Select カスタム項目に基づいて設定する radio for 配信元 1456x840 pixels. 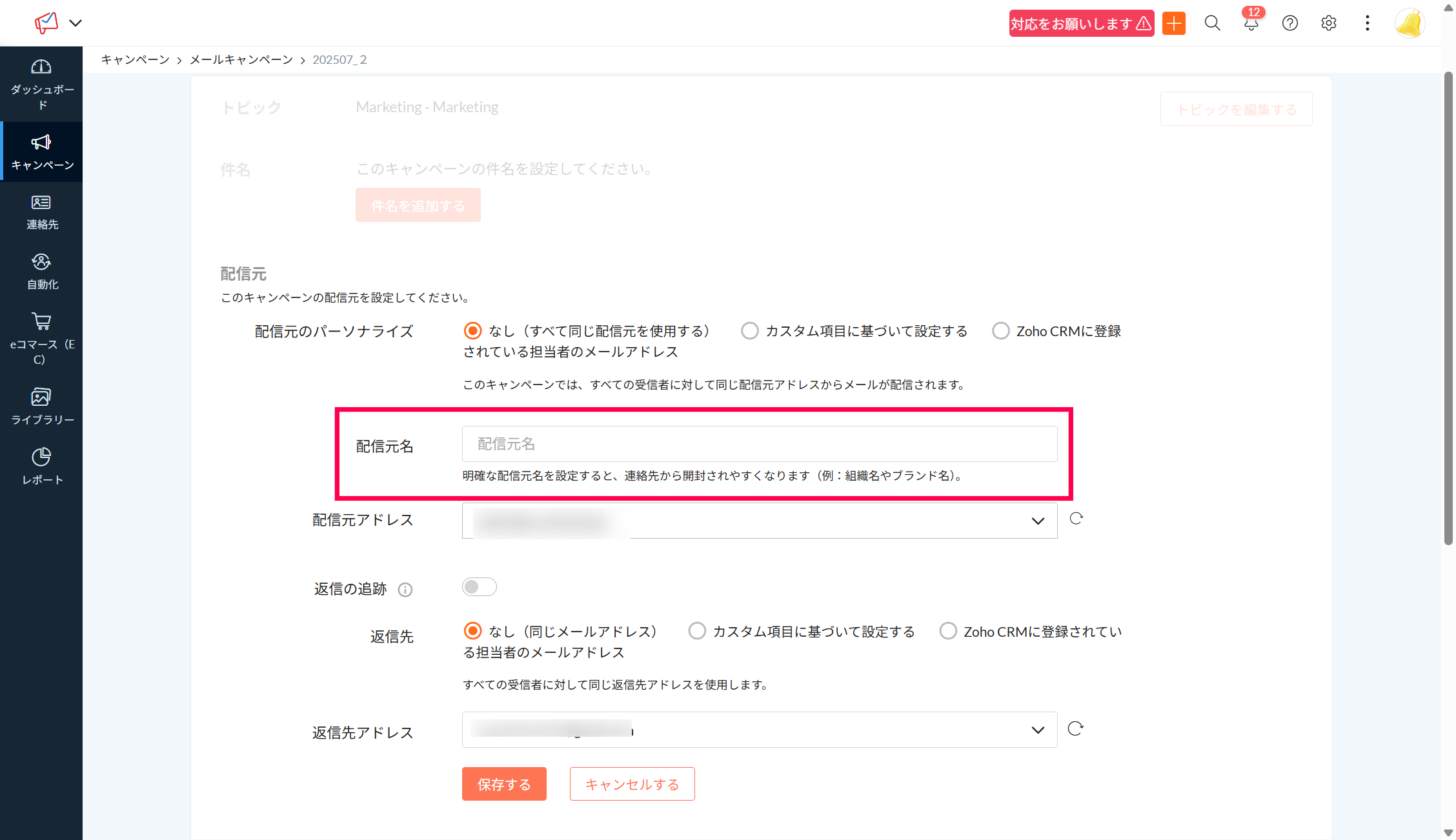click(749, 331)
